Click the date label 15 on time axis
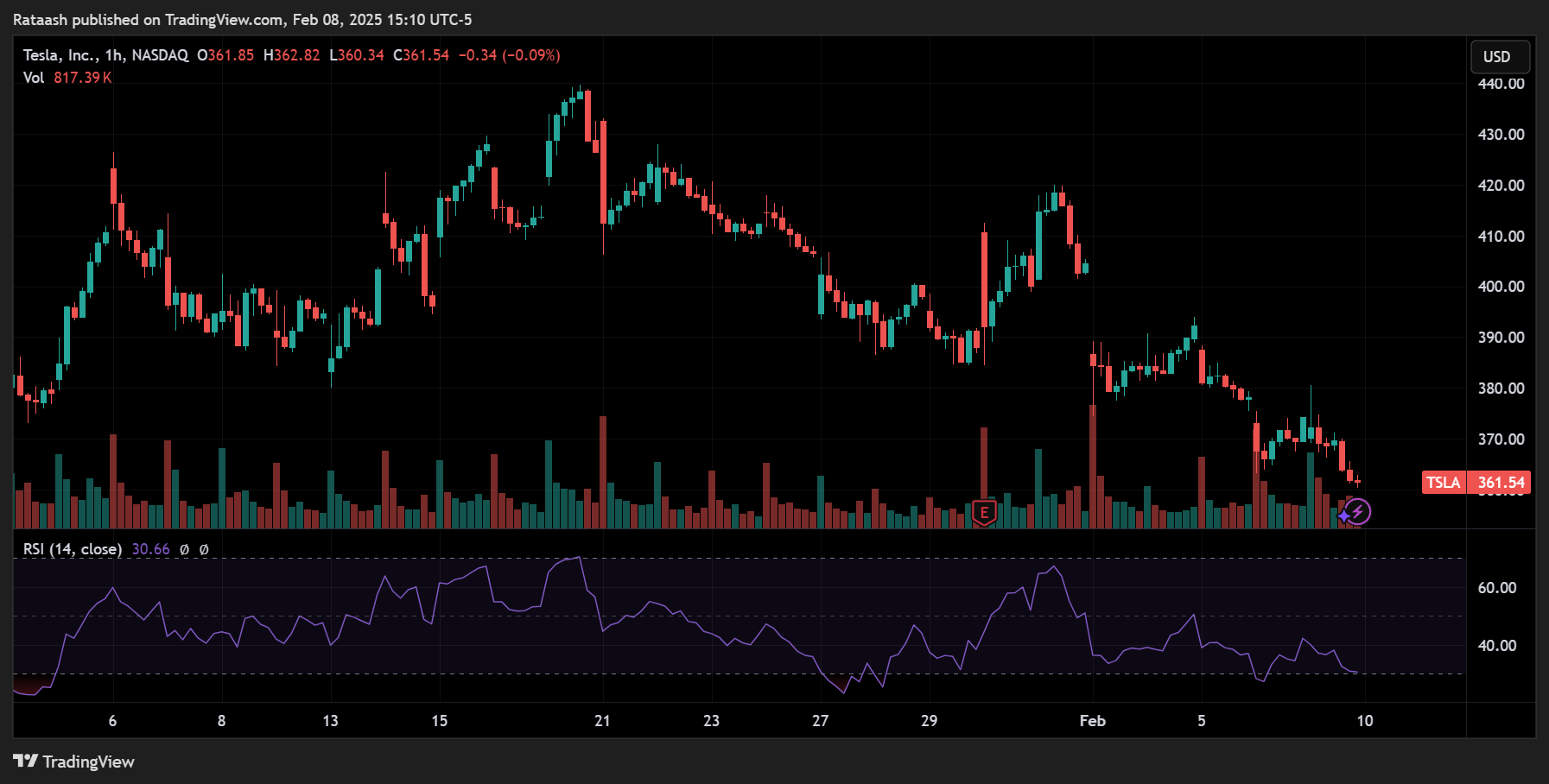The width and height of the screenshot is (1549, 784). pyautogui.click(x=440, y=721)
